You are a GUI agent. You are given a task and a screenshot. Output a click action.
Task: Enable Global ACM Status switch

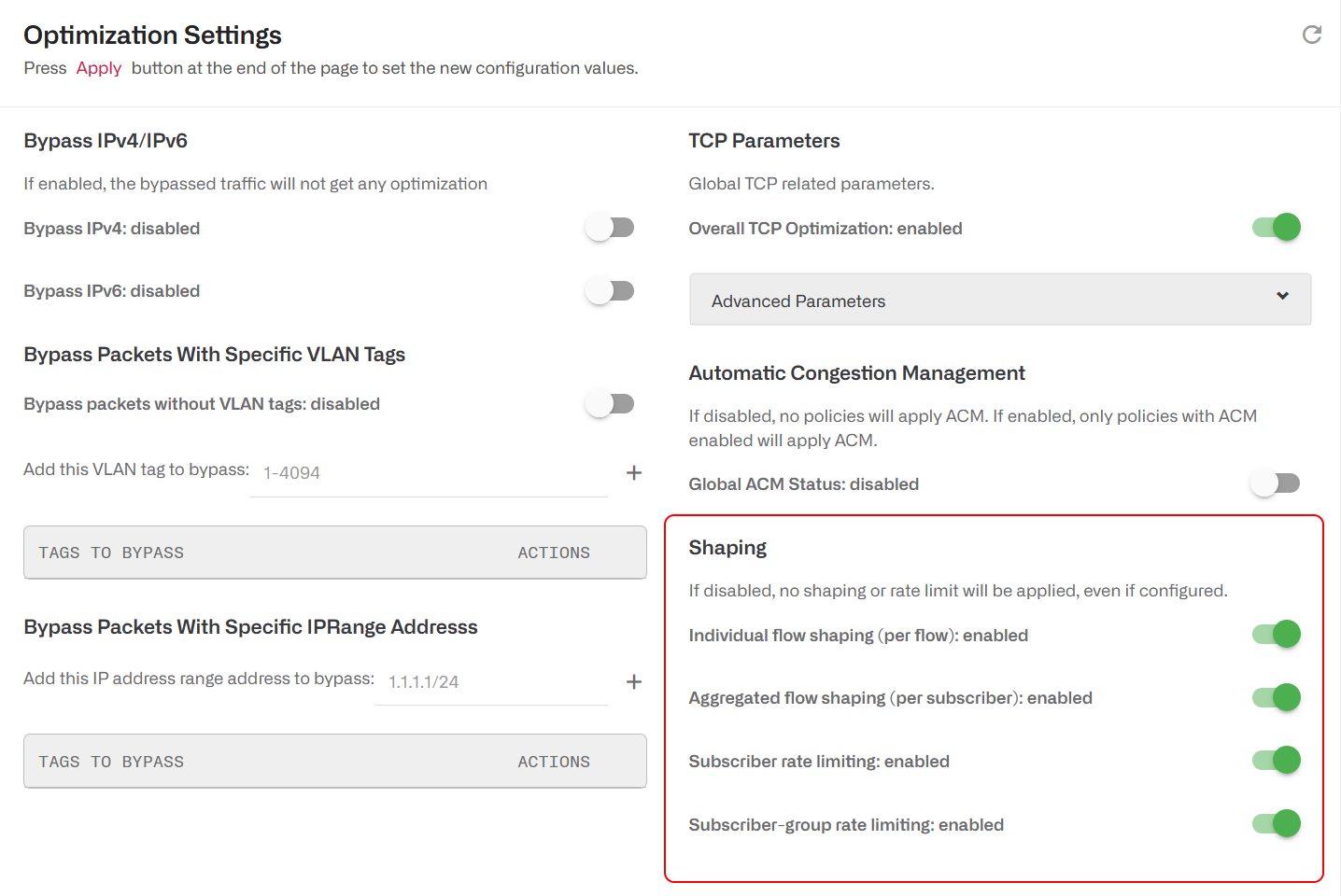point(1277,483)
